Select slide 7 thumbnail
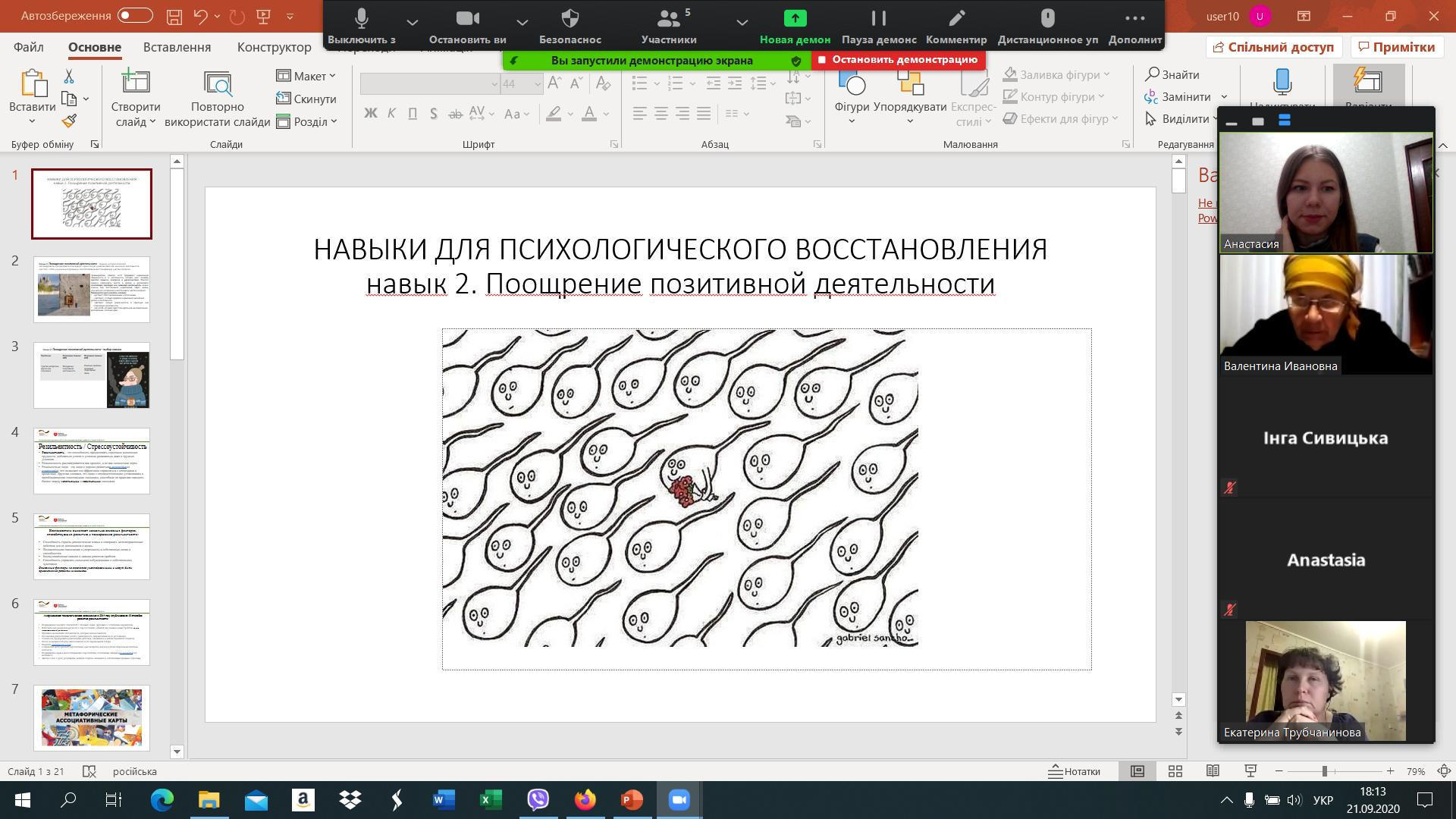This screenshot has height=819, width=1456. [x=92, y=718]
